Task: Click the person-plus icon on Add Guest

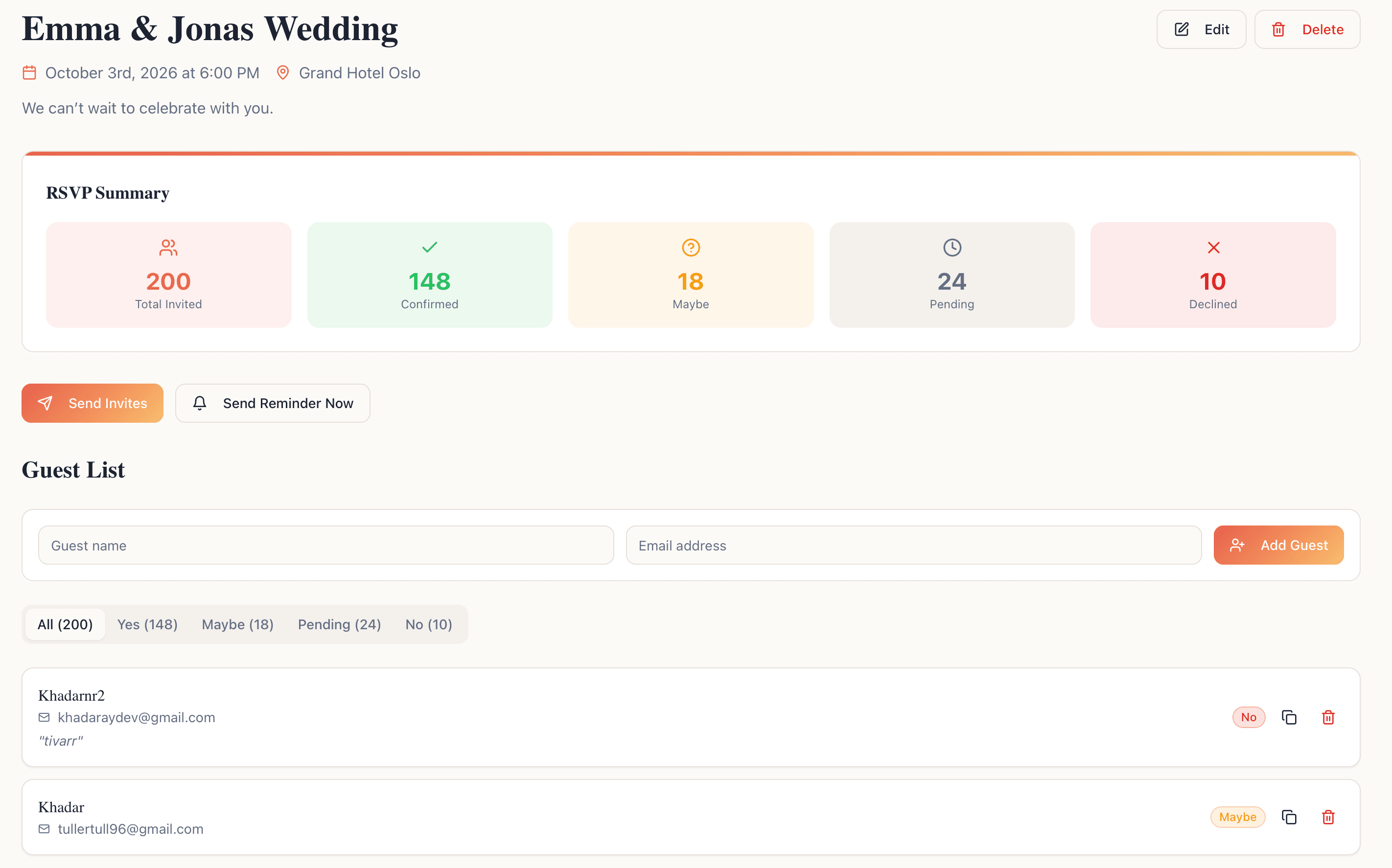Action: click(1236, 545)
